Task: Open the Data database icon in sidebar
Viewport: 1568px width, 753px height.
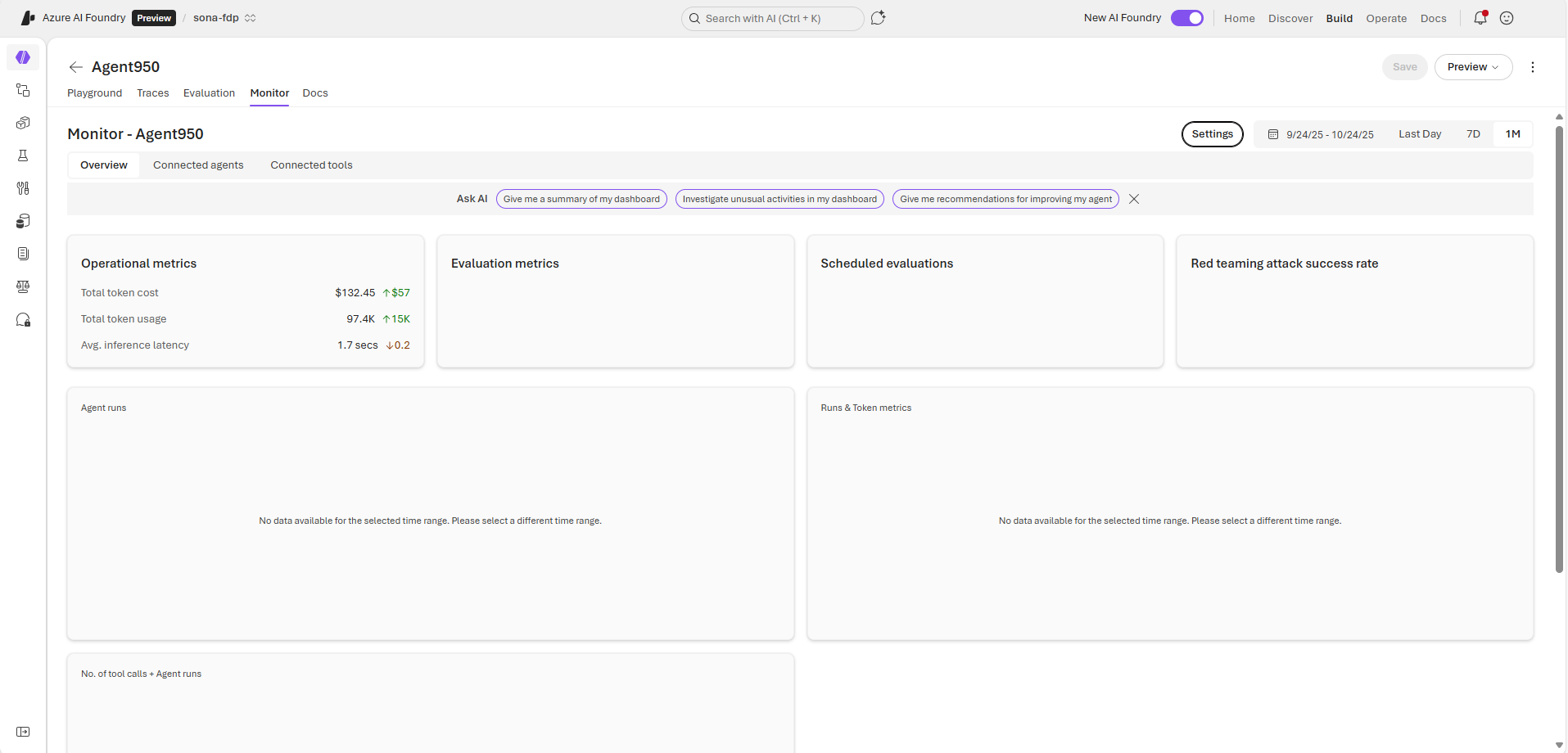Action: coord(23,221)
